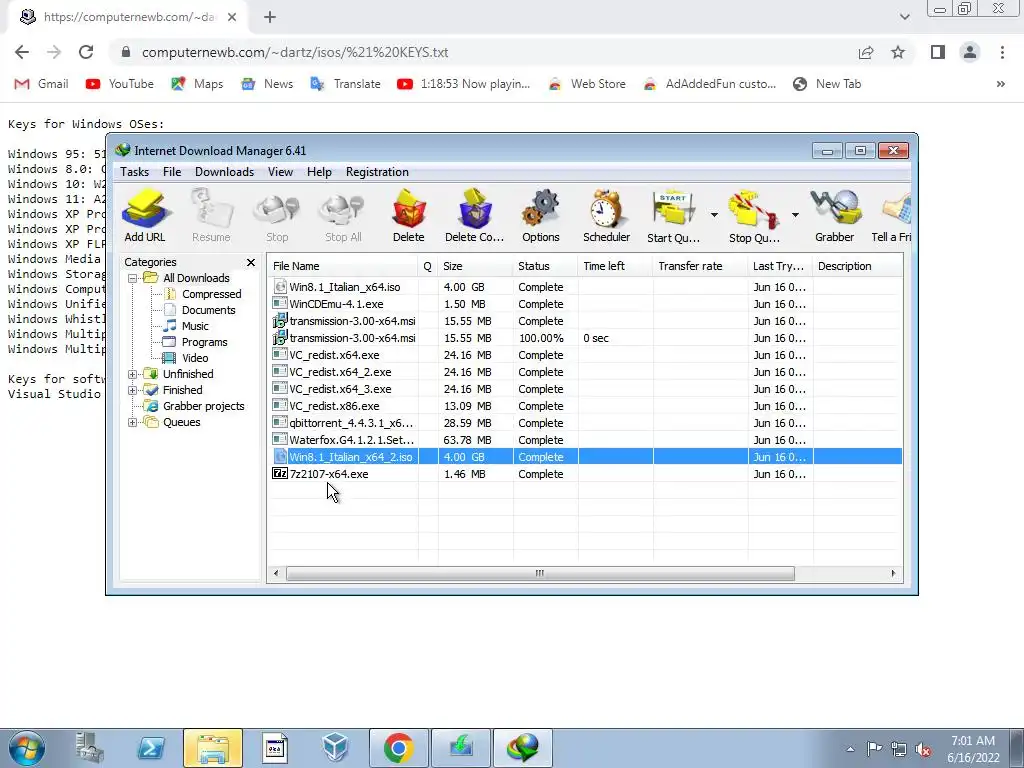The height and width of the screenshot is (768, 1024).
Task: Open VirtualBox from the taskbar
Action: [x=334, y=748]
